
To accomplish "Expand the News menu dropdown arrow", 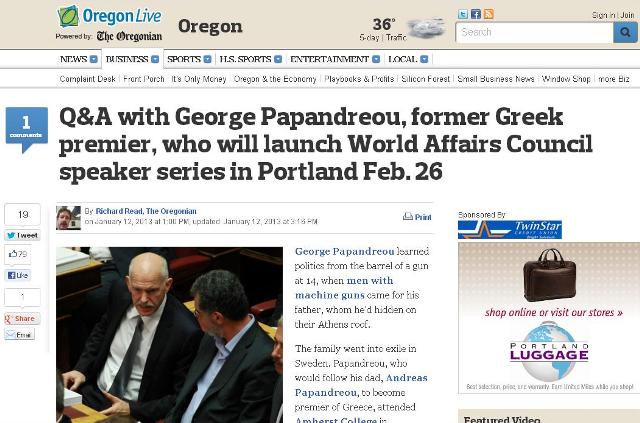I will click(93, 59).
